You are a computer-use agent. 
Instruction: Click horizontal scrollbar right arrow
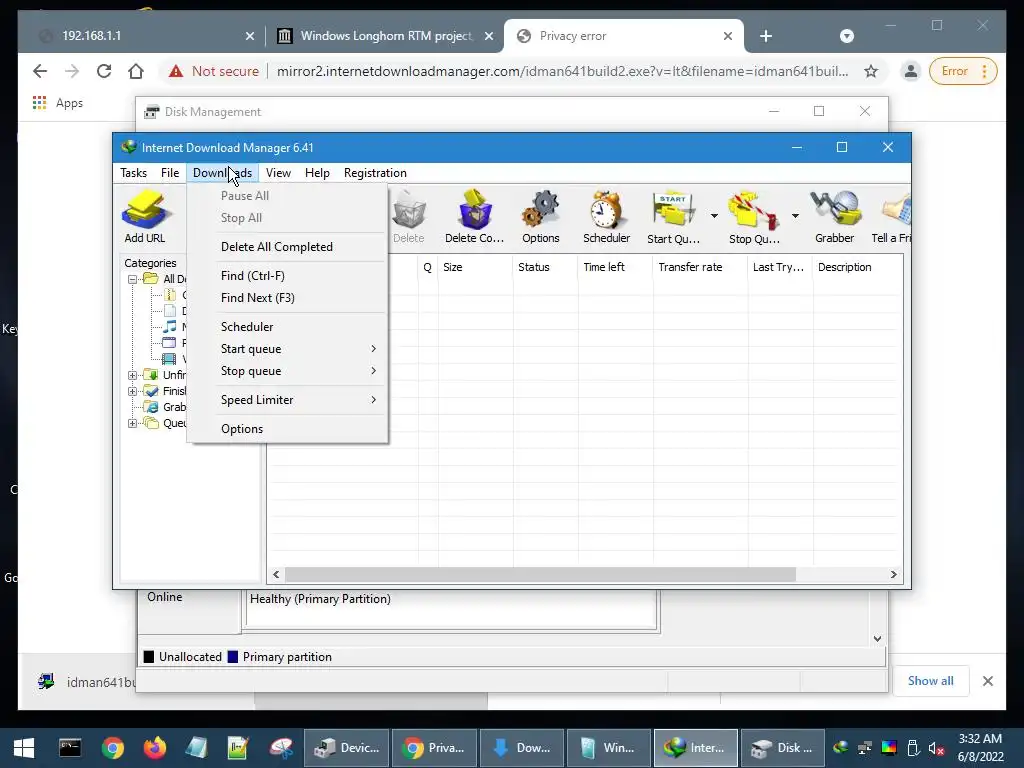[893, 575]
